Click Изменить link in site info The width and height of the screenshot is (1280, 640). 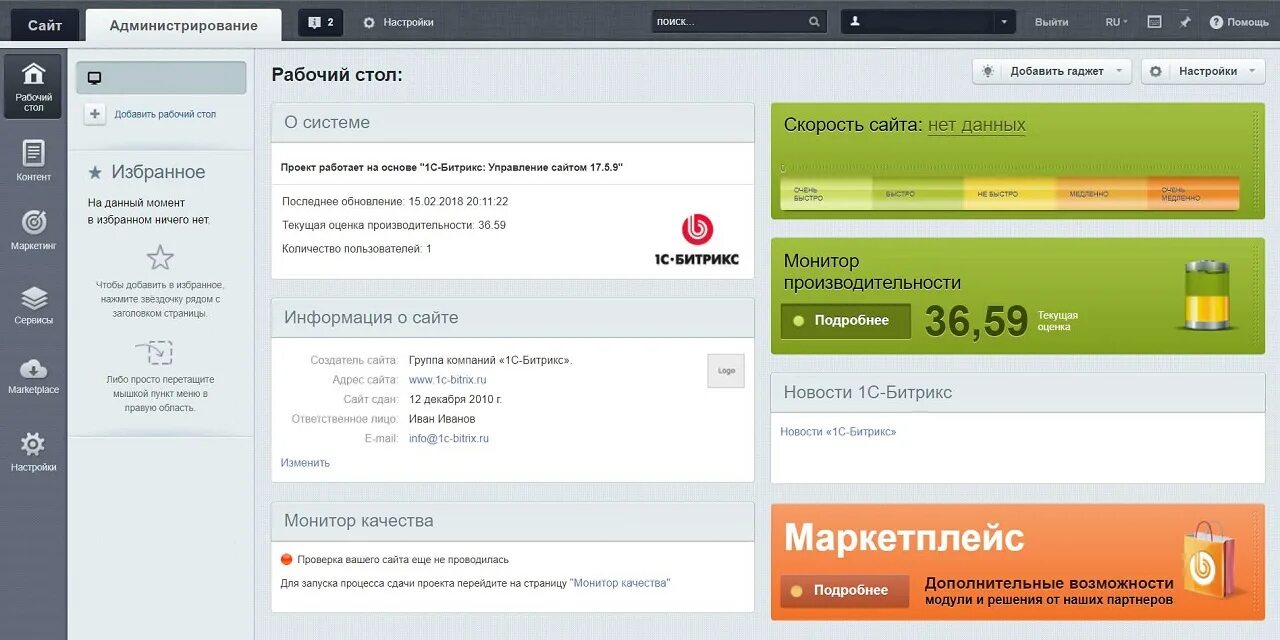305,463
